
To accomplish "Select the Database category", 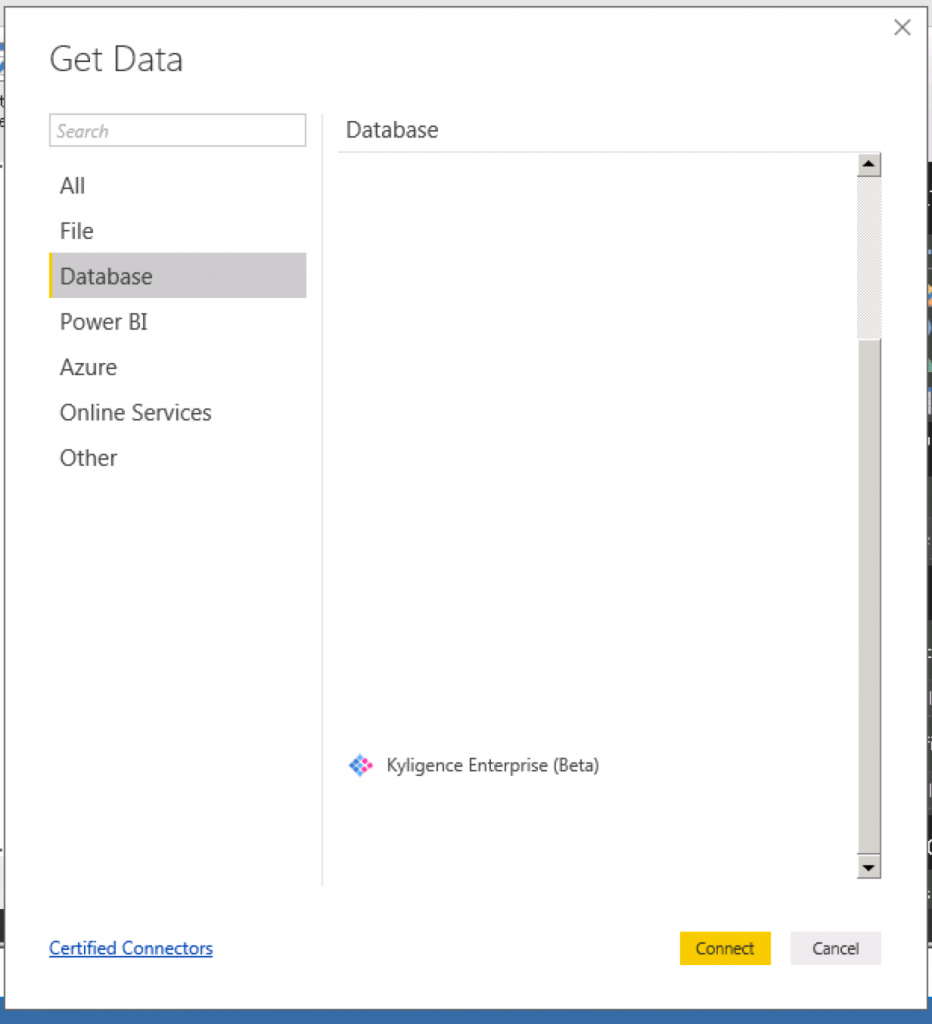I will (178, 276).
